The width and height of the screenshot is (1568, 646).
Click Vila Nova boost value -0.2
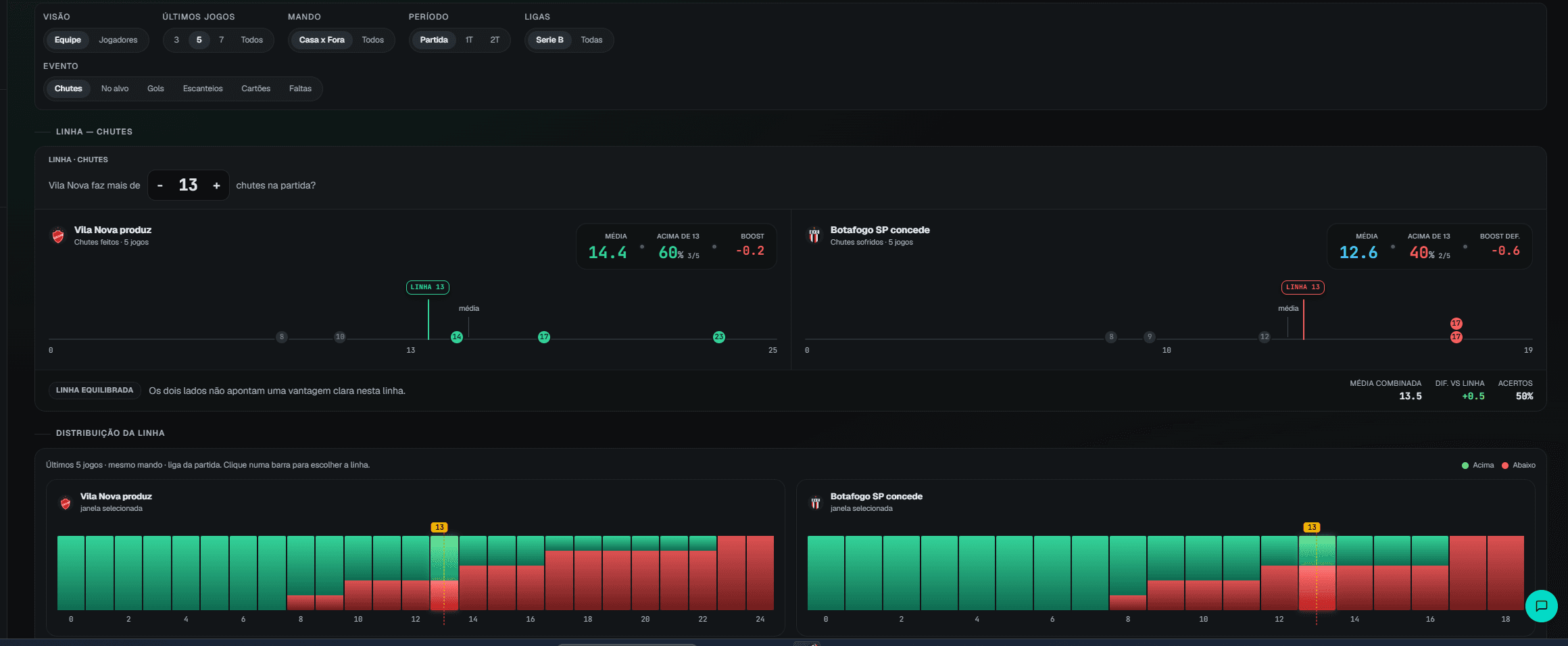(750, 251)
